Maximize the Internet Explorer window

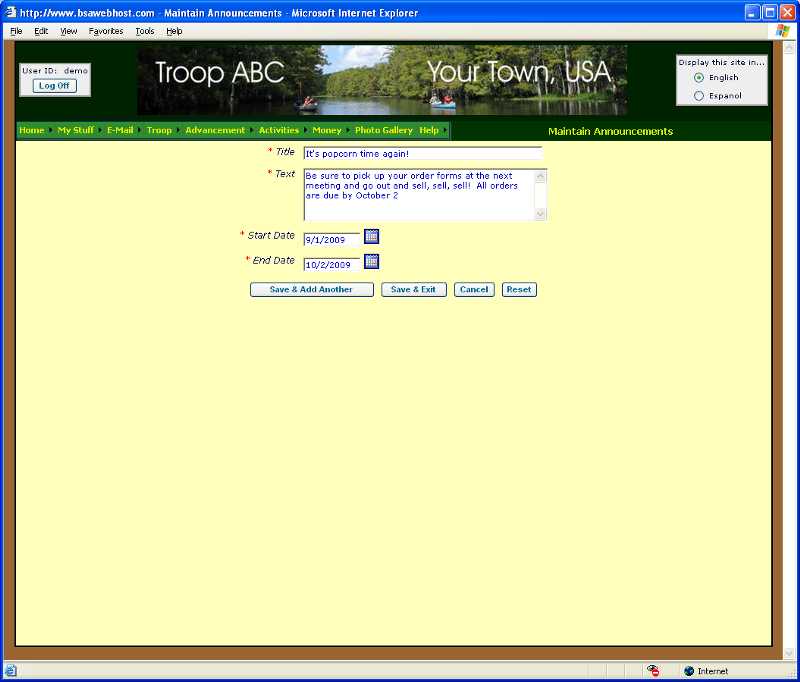coord(770,12)
